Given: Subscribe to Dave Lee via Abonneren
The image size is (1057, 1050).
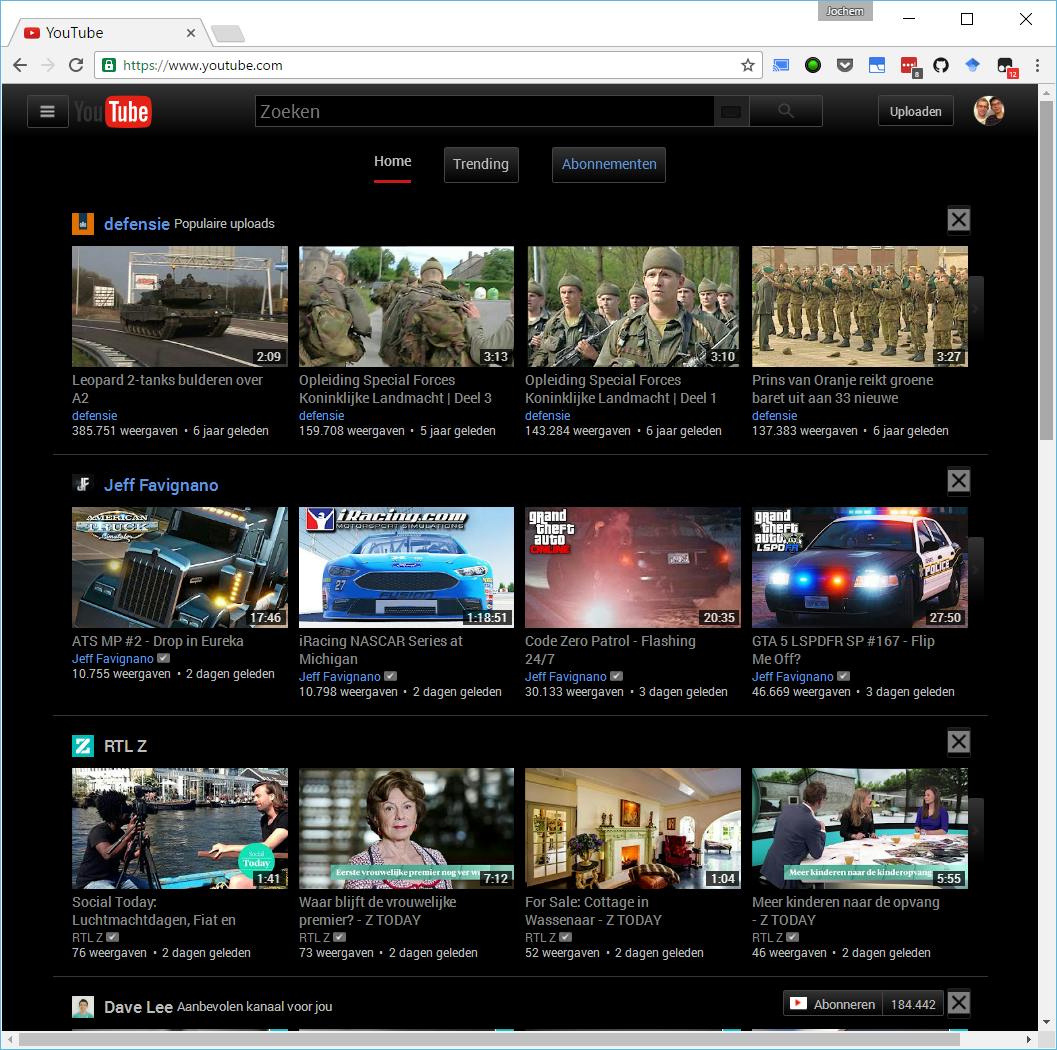Looking at the screenshot, I should (833, 1004).
